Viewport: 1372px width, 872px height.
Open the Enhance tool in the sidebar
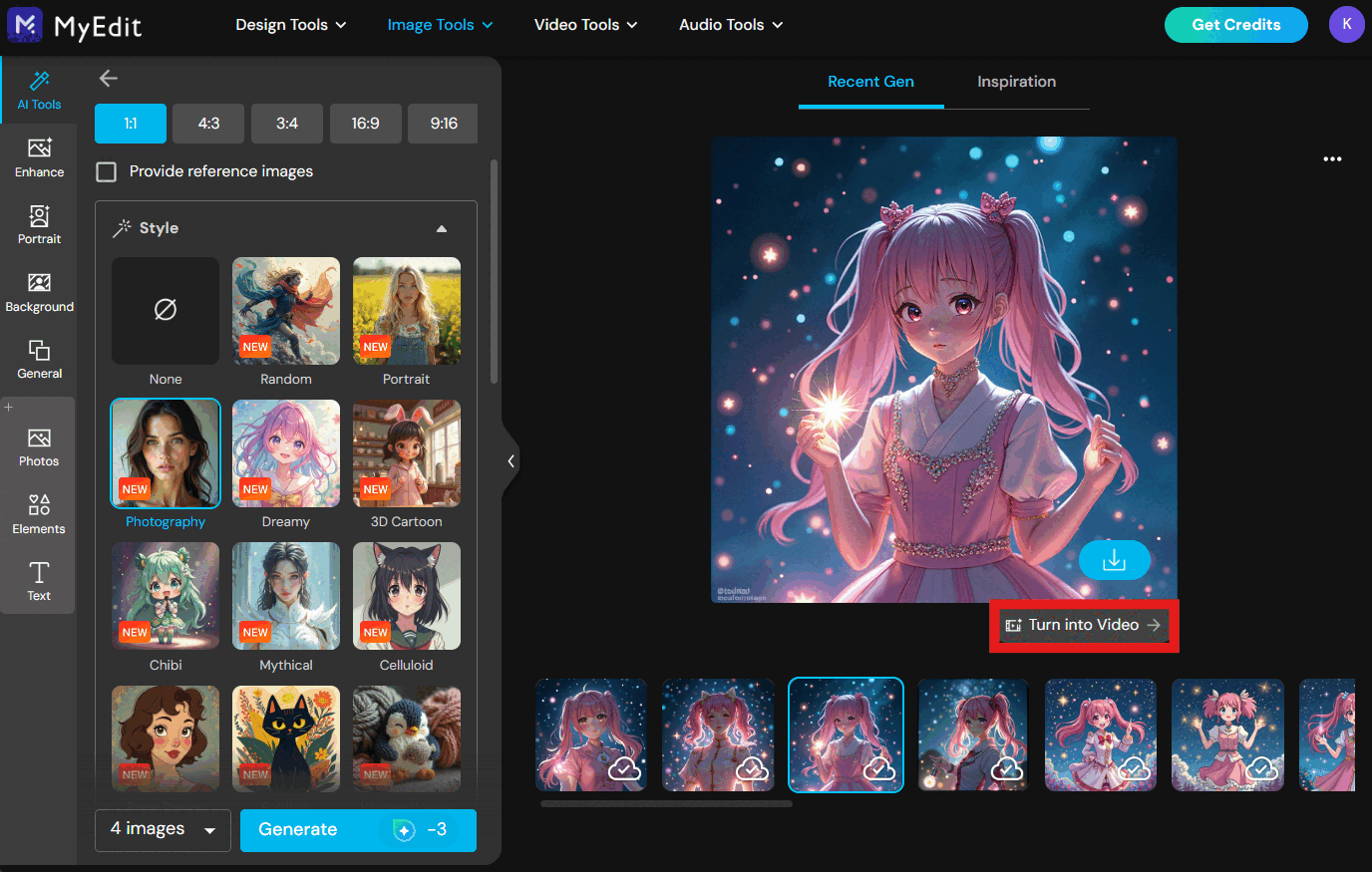point(39,157)
